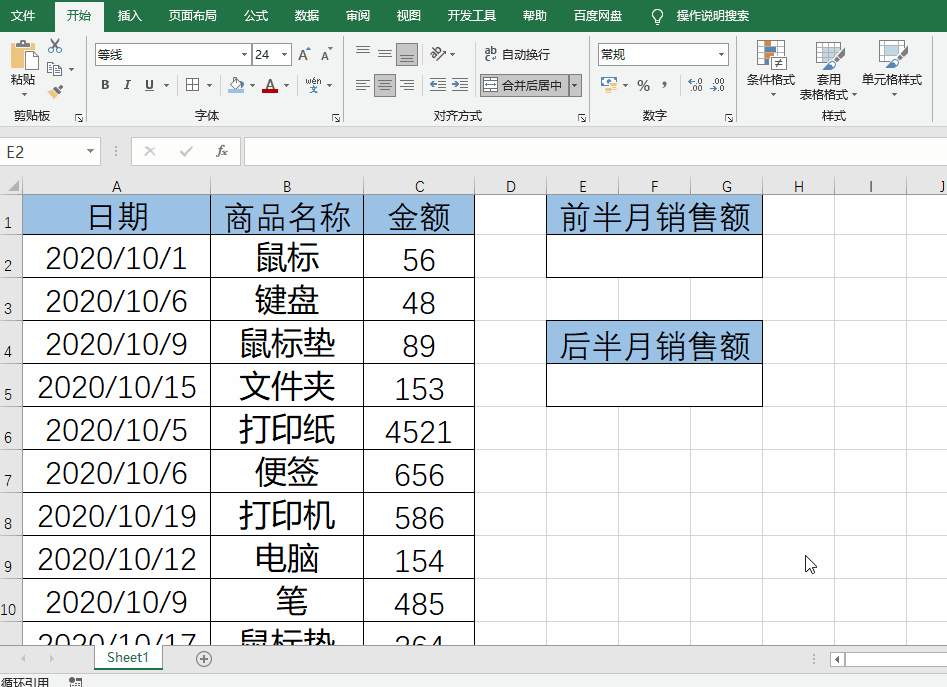Decrease font size with the smaller A icon

pyautogui.click(x=326, y=54)
